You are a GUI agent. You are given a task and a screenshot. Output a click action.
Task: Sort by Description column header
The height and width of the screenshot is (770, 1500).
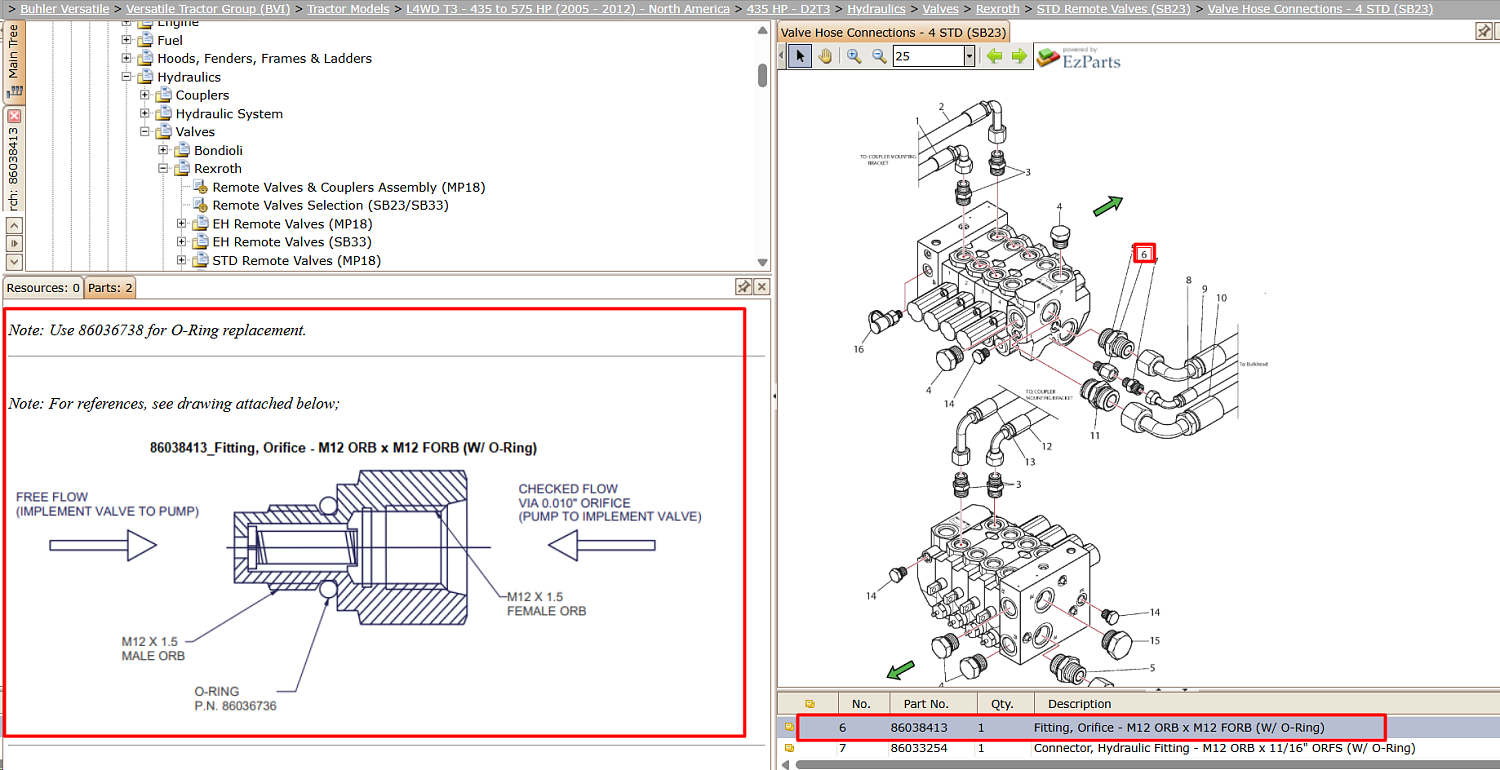pyautogui.click(x=1079, y=703)
